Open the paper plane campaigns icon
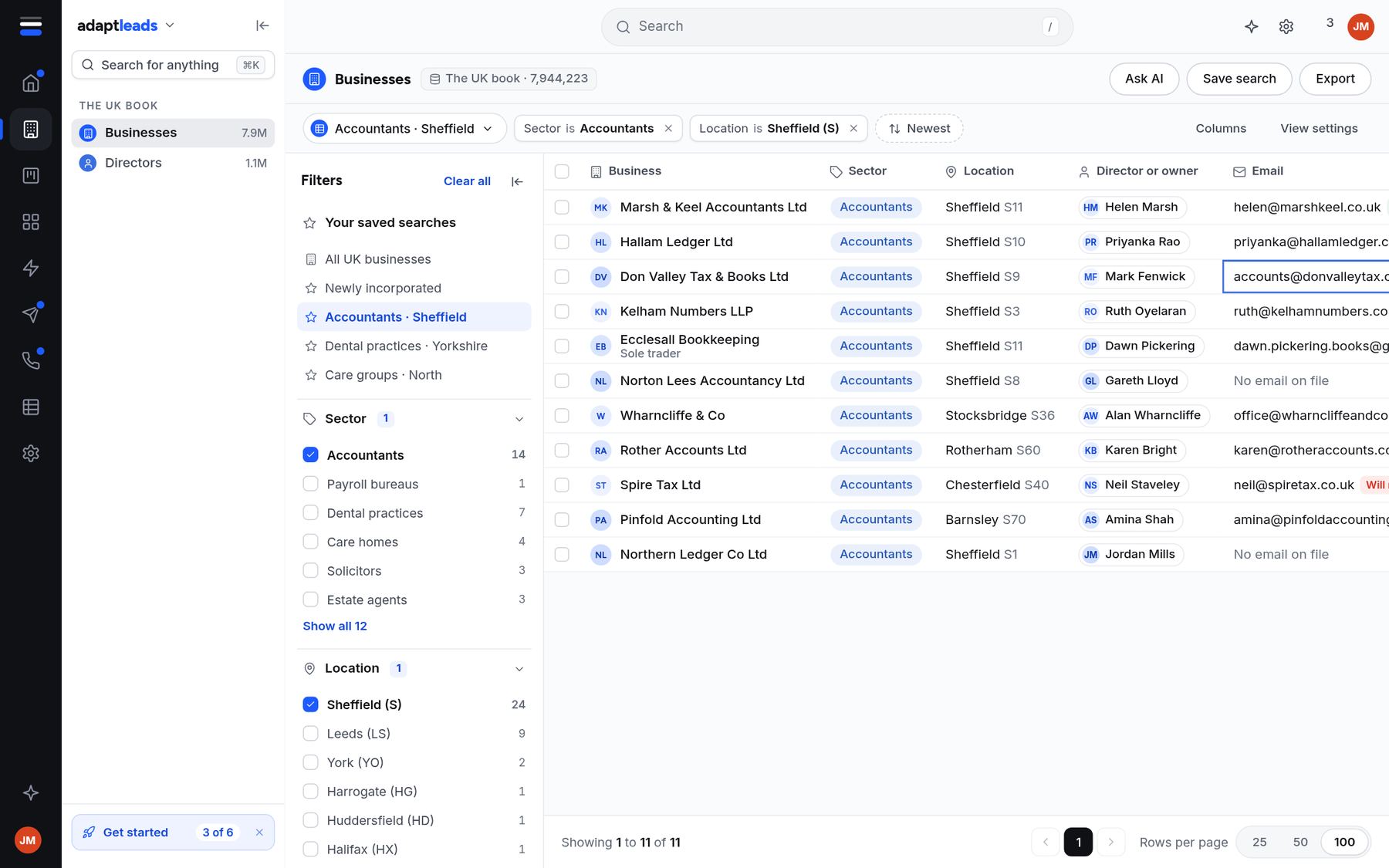Screen dimensions: 1389x868 pyautogui.click(x=31, y=314)
